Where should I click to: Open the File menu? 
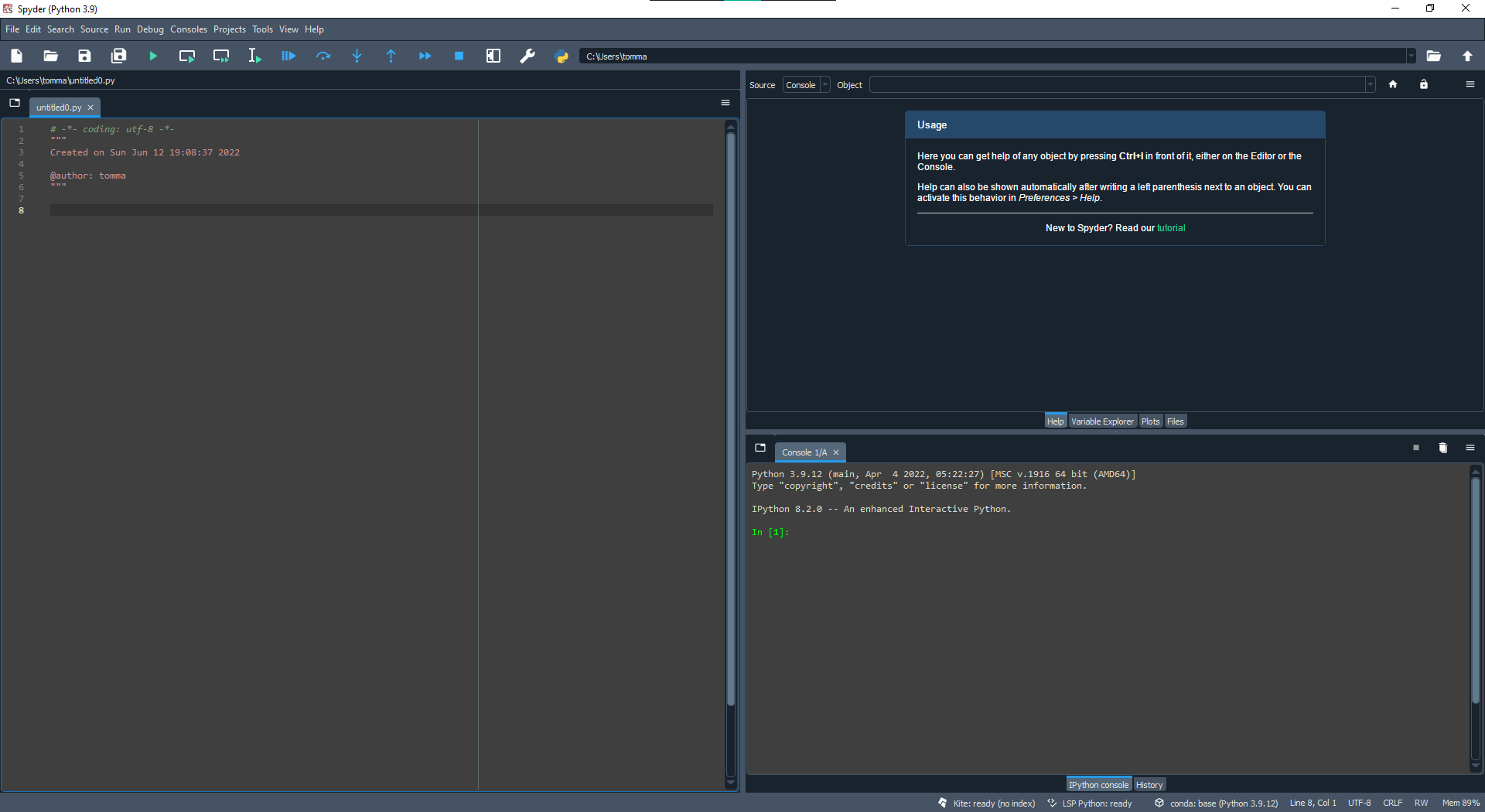click(12, 29)
